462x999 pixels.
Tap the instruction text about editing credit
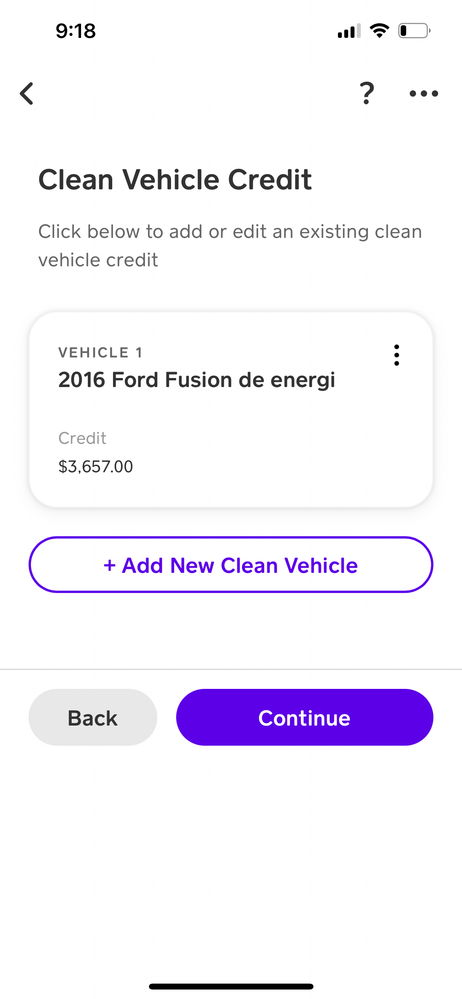pyautogui.click(x=230, y=245)
